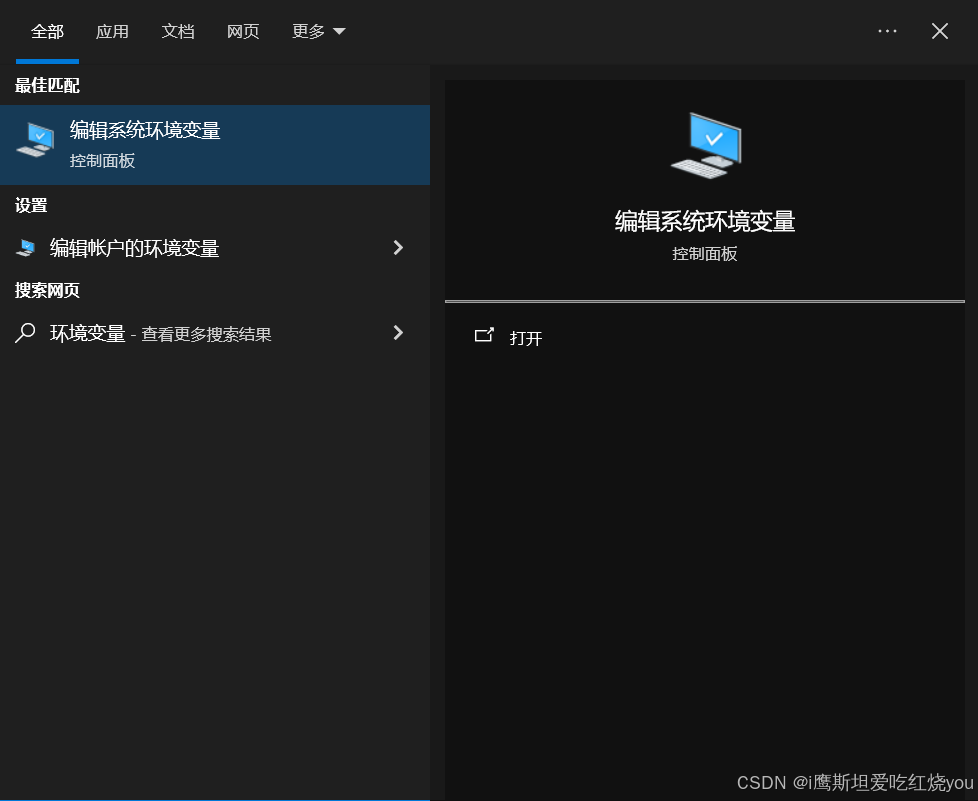Close the search panel with the X
The width and height of the screenshot is (978, 801).
click(x=940, y=31)
